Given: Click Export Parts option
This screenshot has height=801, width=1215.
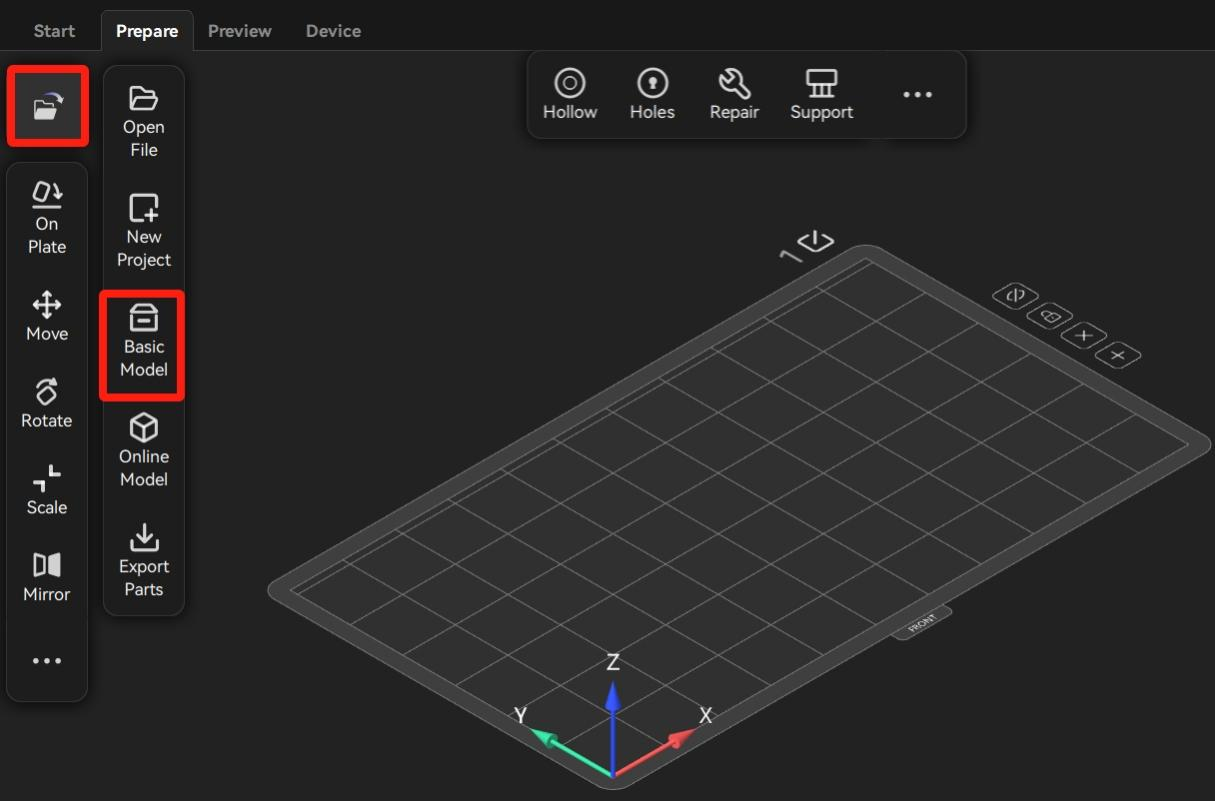Looking at the screenshot, I should tap(144, 561).
